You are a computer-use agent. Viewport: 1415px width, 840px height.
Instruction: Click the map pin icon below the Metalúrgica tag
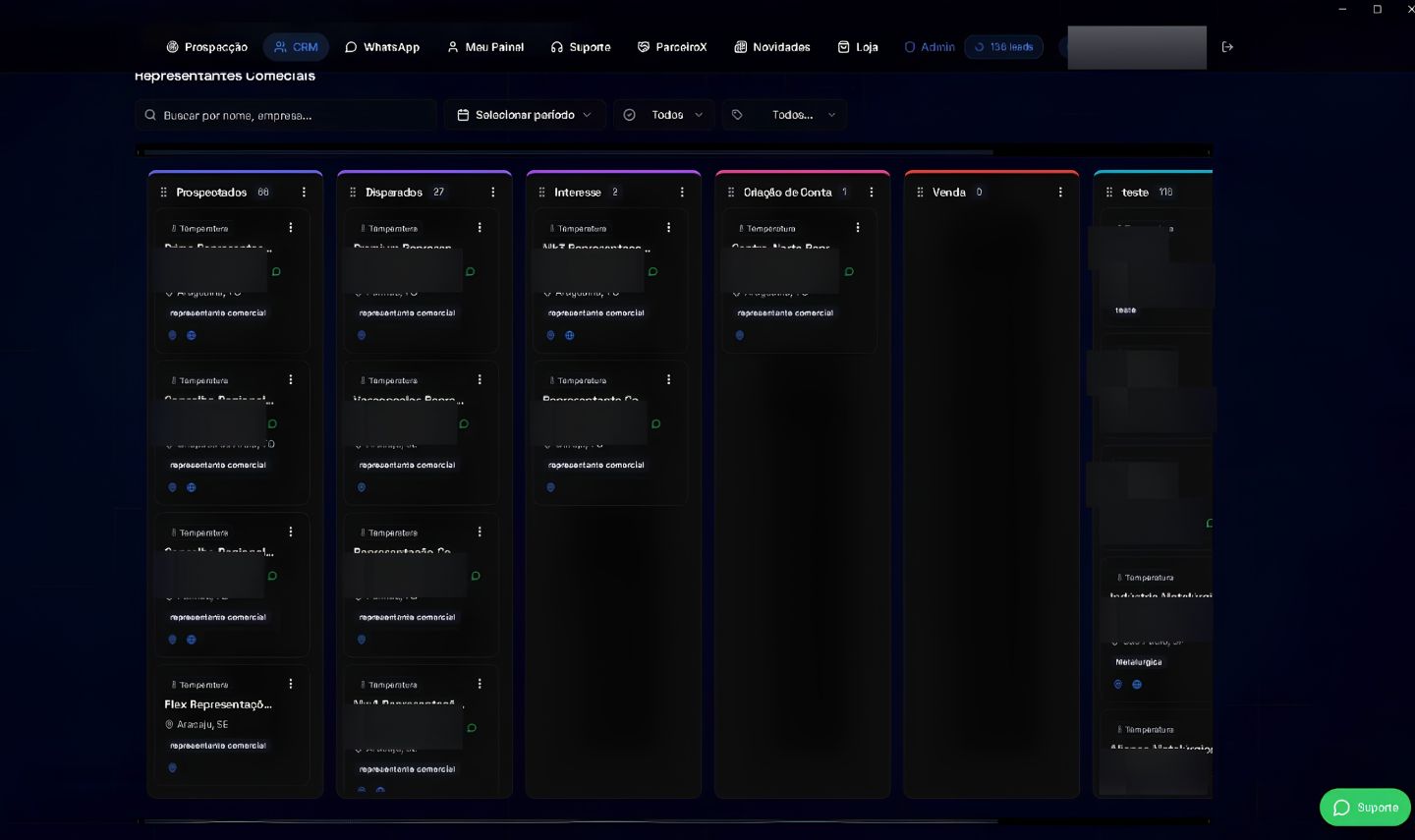tap(1118, 685)
